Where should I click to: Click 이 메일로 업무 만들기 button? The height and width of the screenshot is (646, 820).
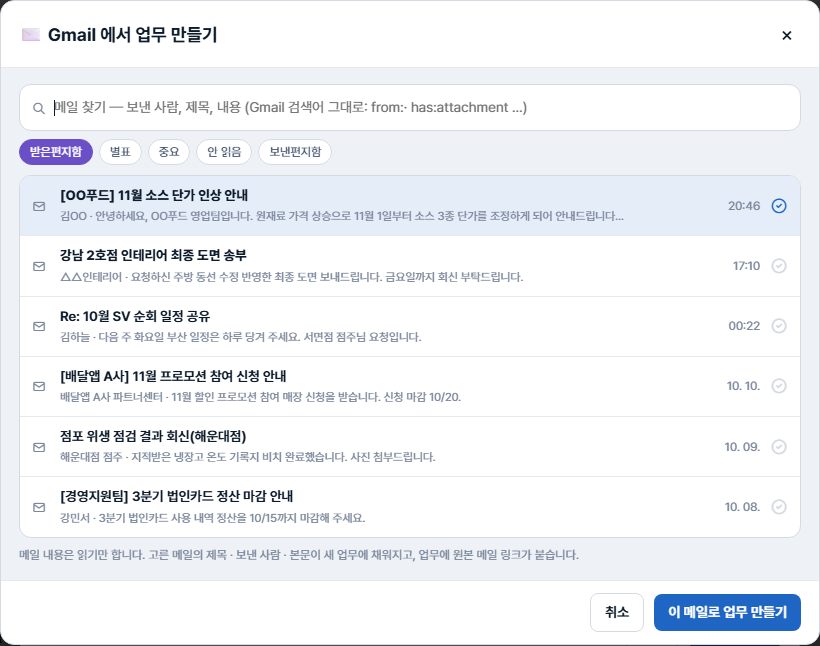[727, 612]
